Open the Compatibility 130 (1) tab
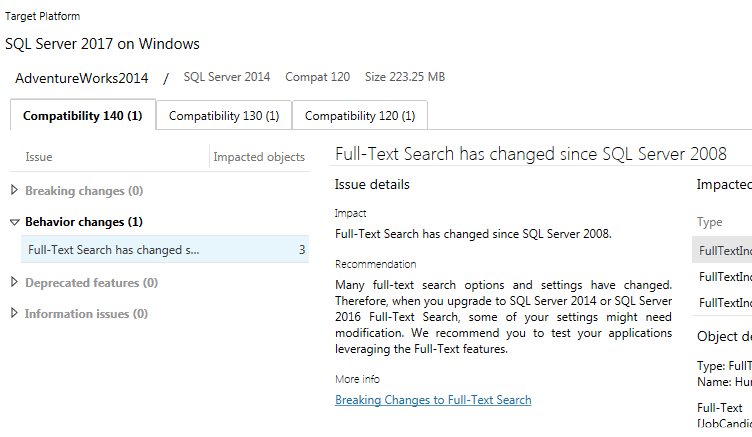Screen dimensions: 752x437 pyautogui.click(x=224, y=116)
